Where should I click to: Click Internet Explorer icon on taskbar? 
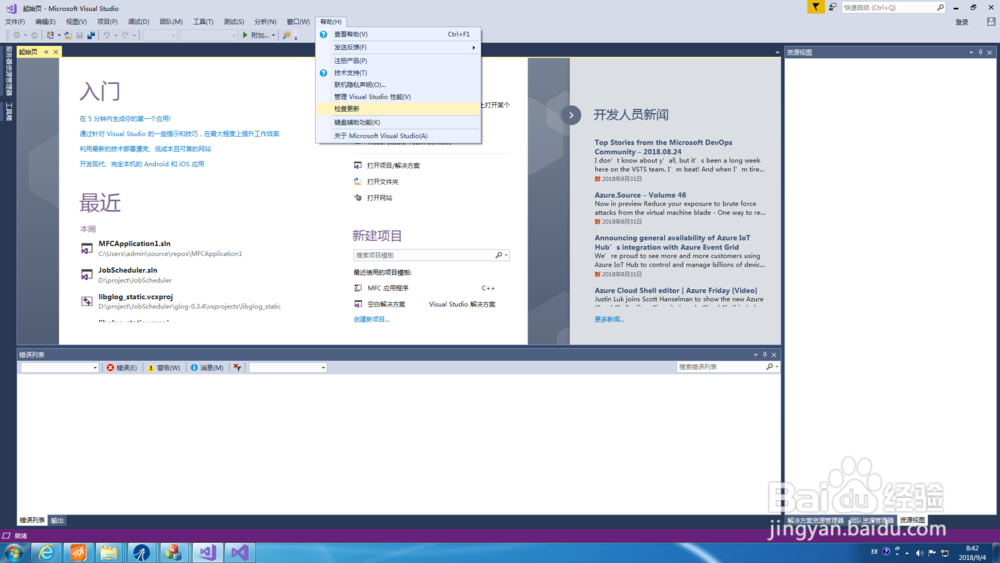coord(46,553)
